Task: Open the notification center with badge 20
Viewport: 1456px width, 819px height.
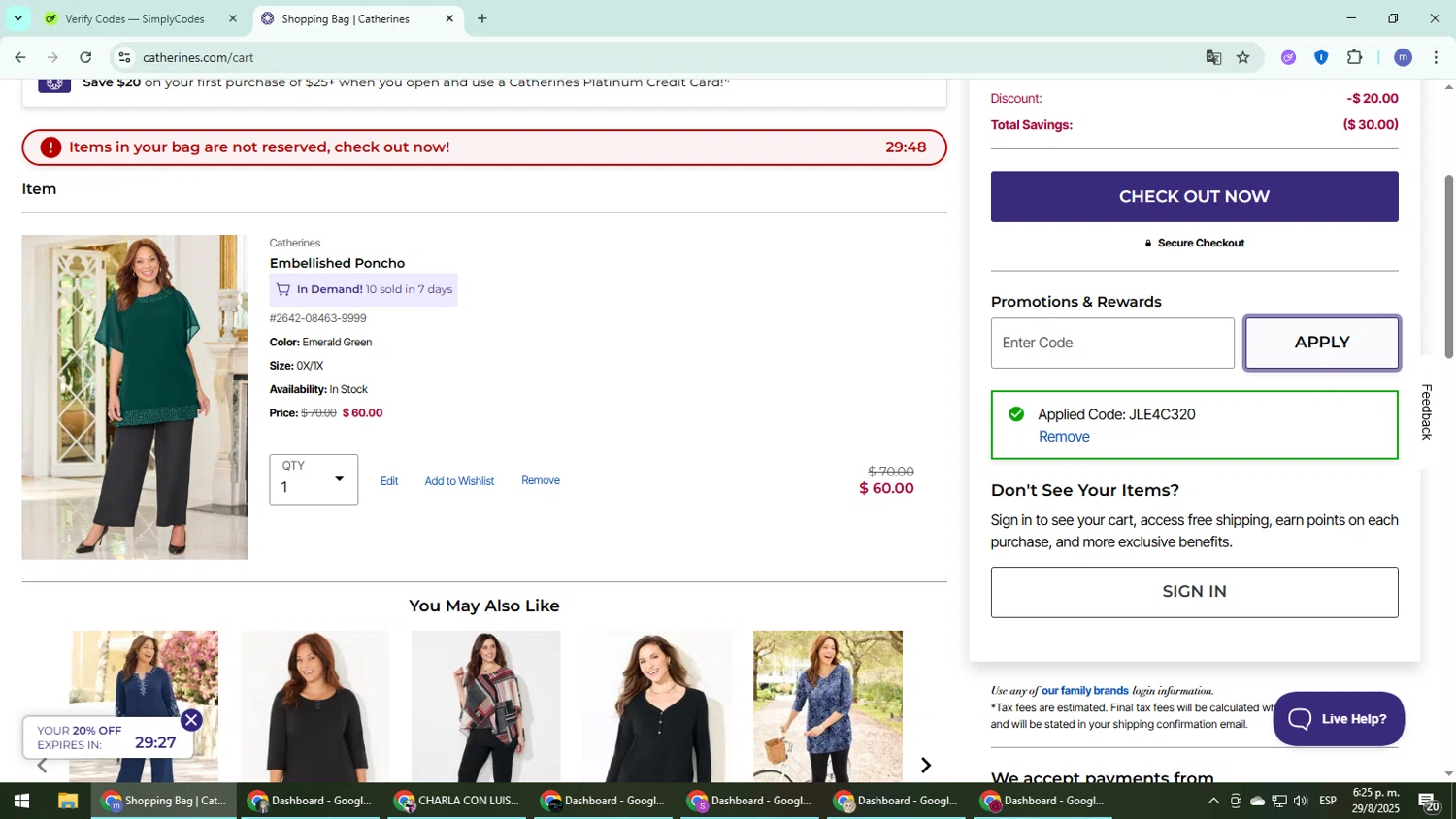Action: pyautogui.click(x=1429, y=802)
